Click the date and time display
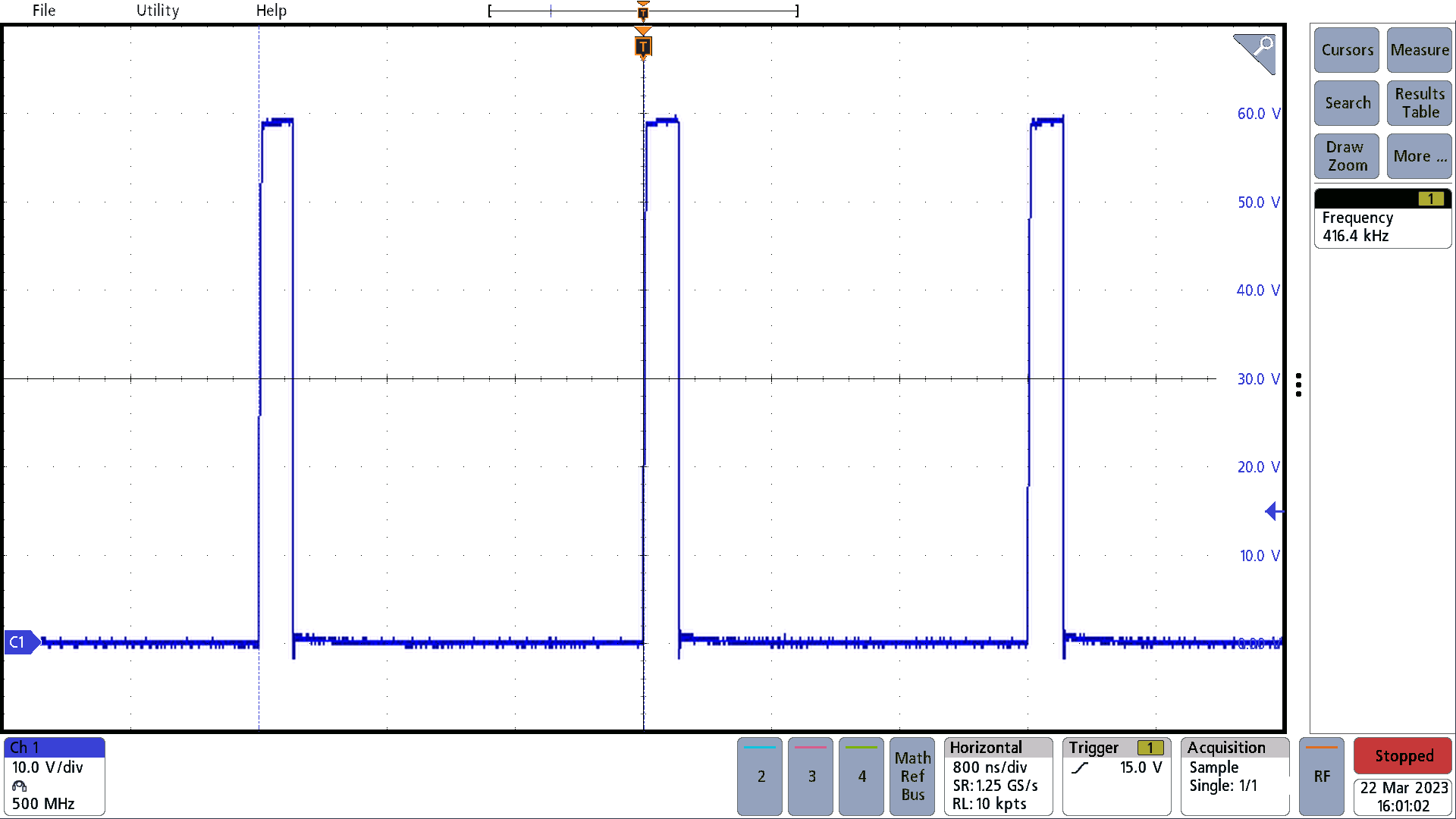The height and width of the screenshot is (819, 1456). [1403, 797]
